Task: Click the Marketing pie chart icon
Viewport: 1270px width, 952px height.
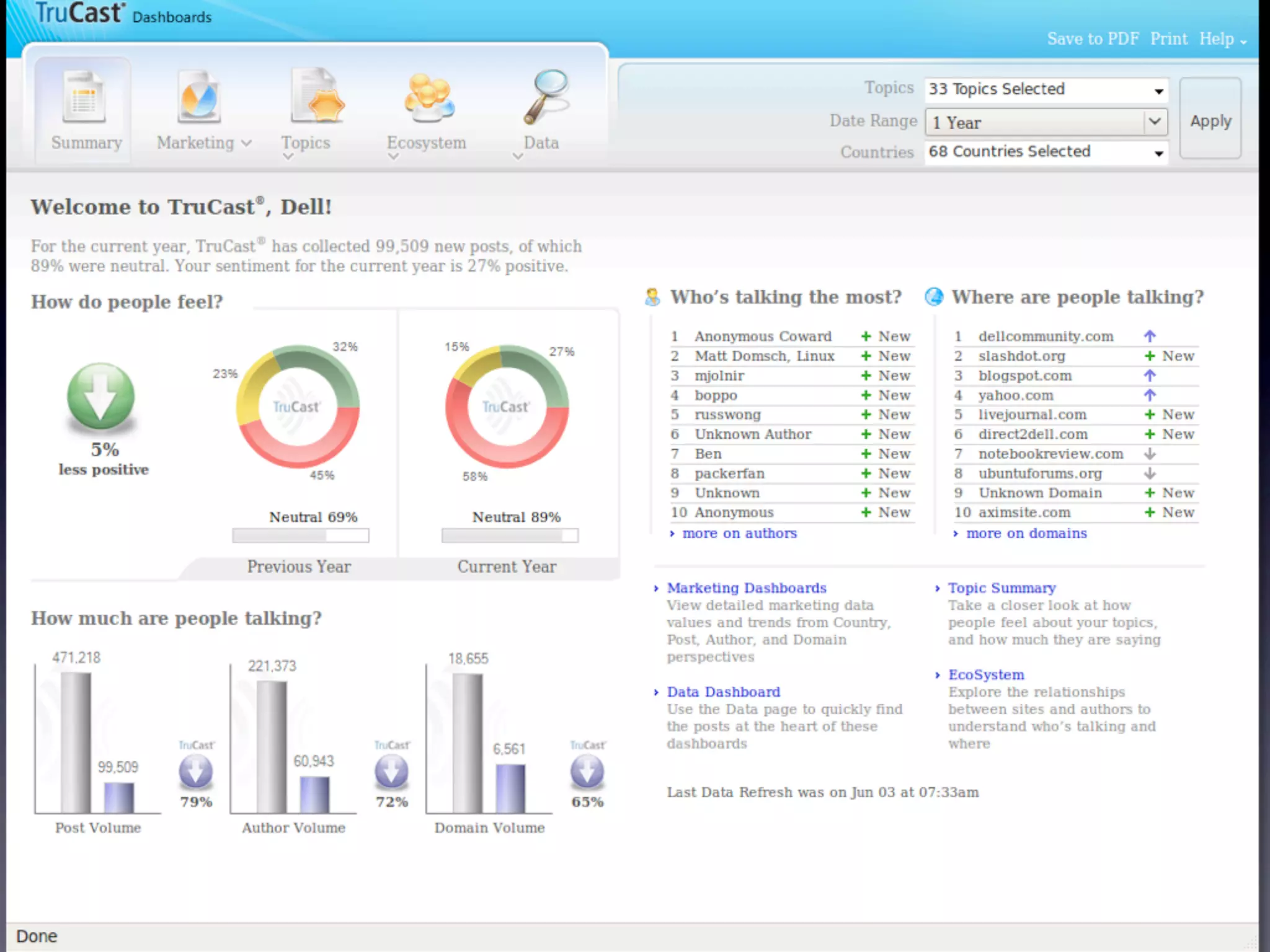Action: 198,98
